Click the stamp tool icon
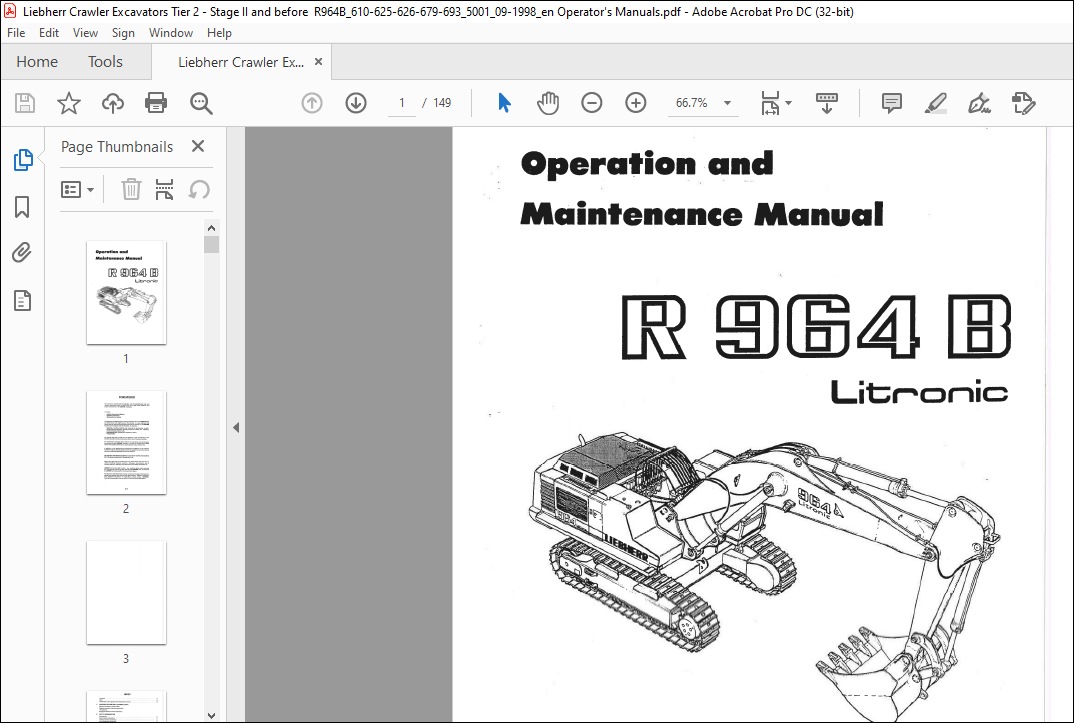The image size is (1074, 723). (x=1023, y=103)
